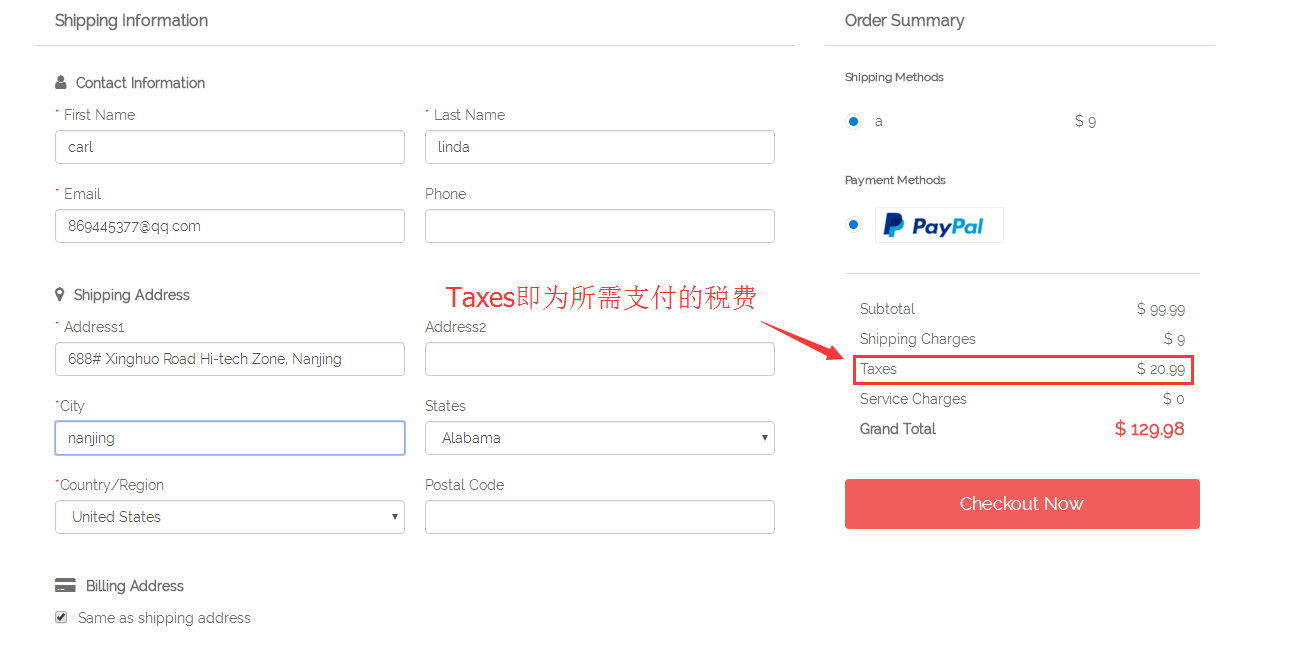Click the Shipping Address map pin icon
Image resolution: width=1304 pixels, height=654 pixels.
click(60, 295)
